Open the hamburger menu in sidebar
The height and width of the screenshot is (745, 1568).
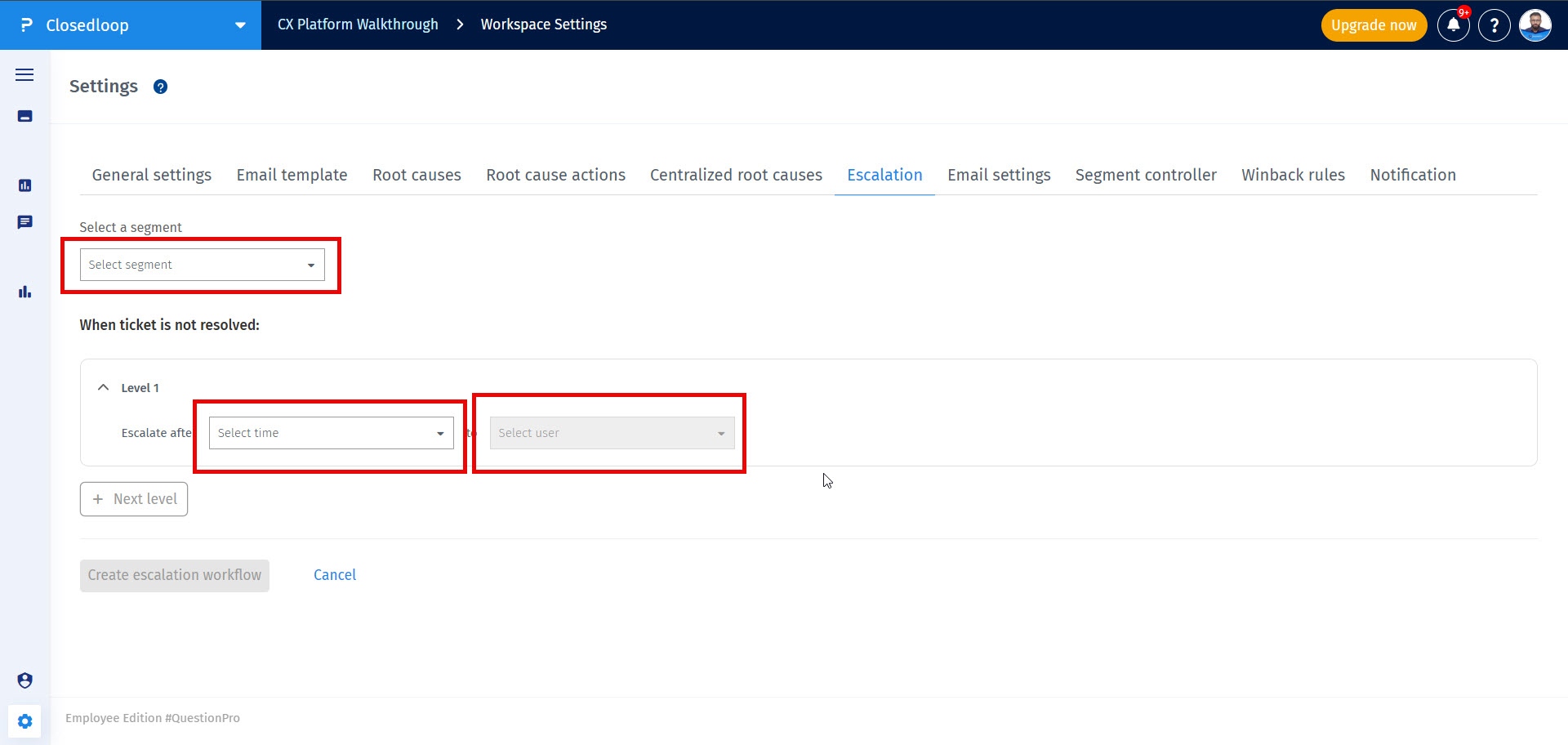point(24,75)
